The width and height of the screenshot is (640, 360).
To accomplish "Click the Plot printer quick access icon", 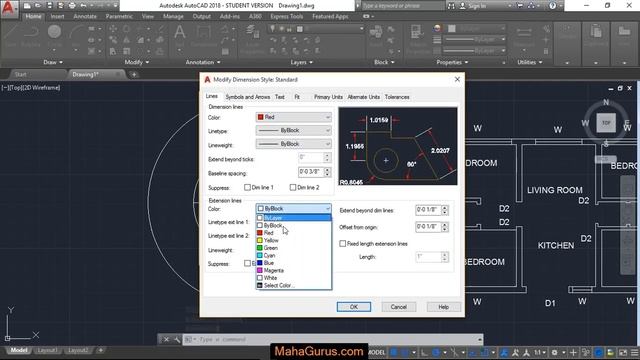I will tap(72, 6).
